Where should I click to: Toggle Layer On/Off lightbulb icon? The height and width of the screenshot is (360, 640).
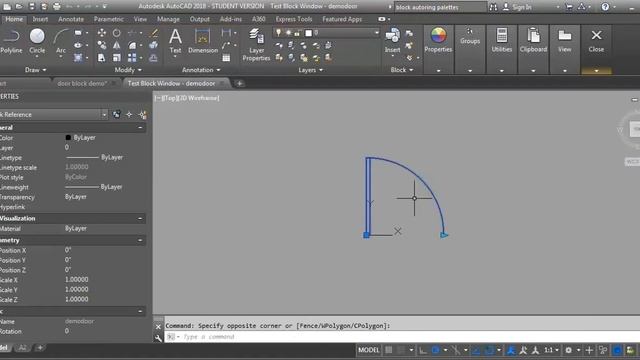pos(278,33)
